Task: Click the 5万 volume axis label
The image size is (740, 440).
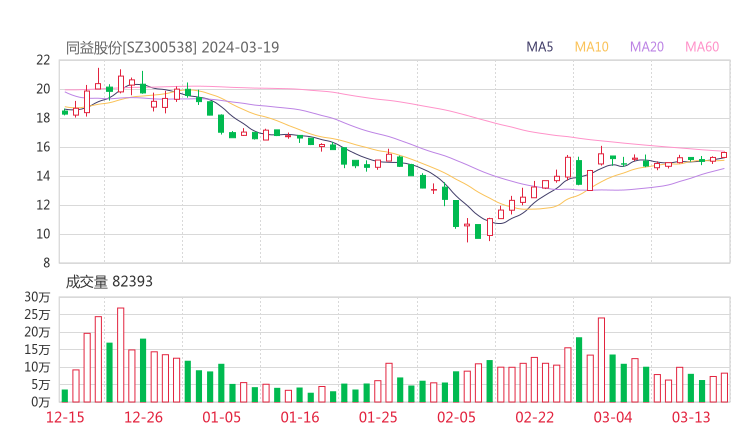Action: pyautogui.click(x=41, y=385)
